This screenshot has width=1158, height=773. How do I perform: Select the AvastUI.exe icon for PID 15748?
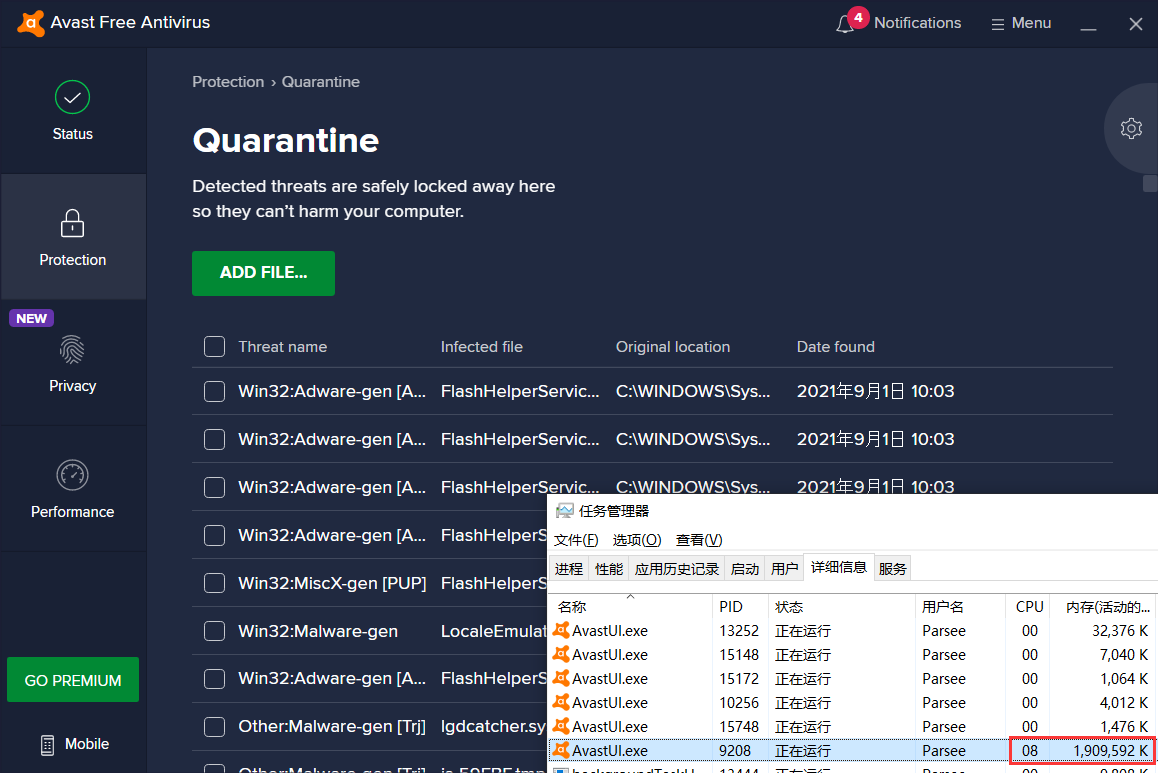click(x=561, y=726)
